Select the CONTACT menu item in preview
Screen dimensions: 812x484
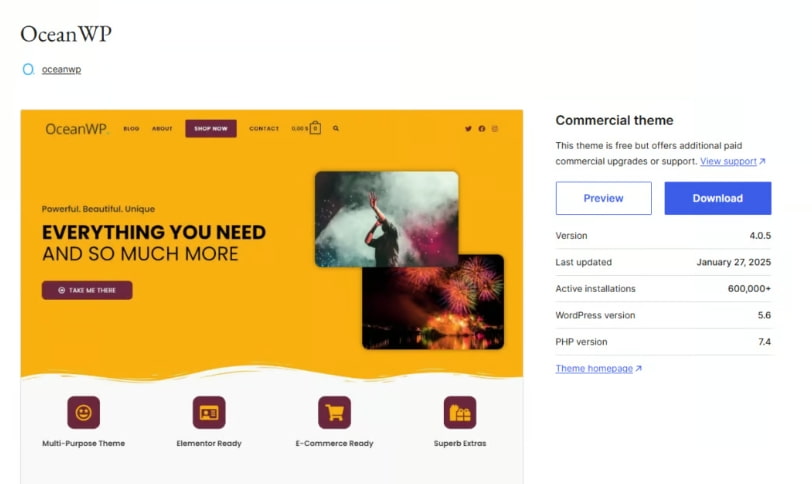point(264,128)
